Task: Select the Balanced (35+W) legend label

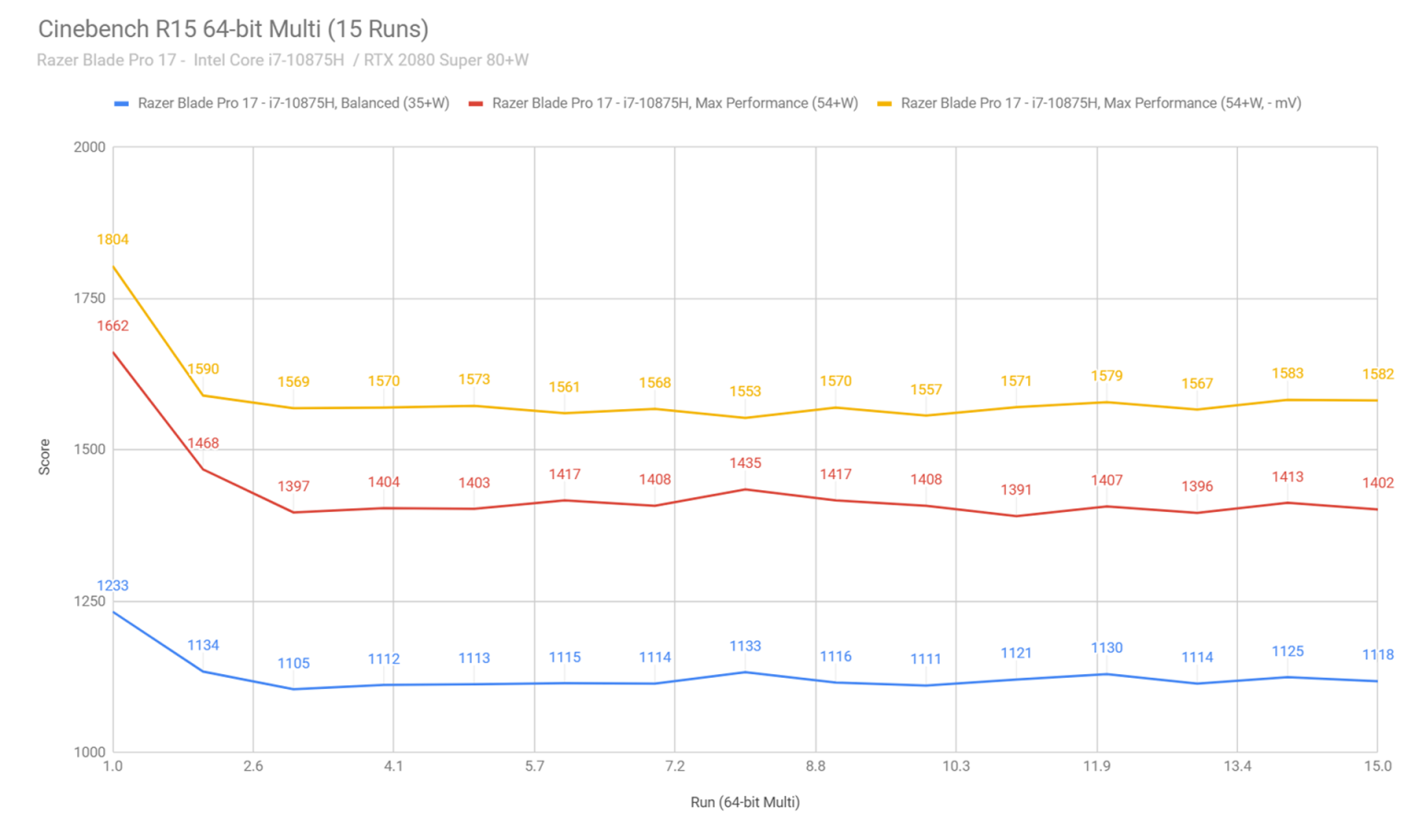Action: pyautogui.click(x=293, y=103)
